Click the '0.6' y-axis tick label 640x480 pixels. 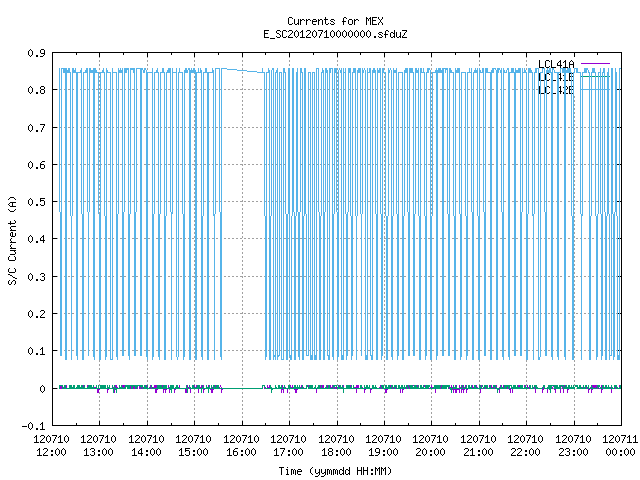coord(36,165)
